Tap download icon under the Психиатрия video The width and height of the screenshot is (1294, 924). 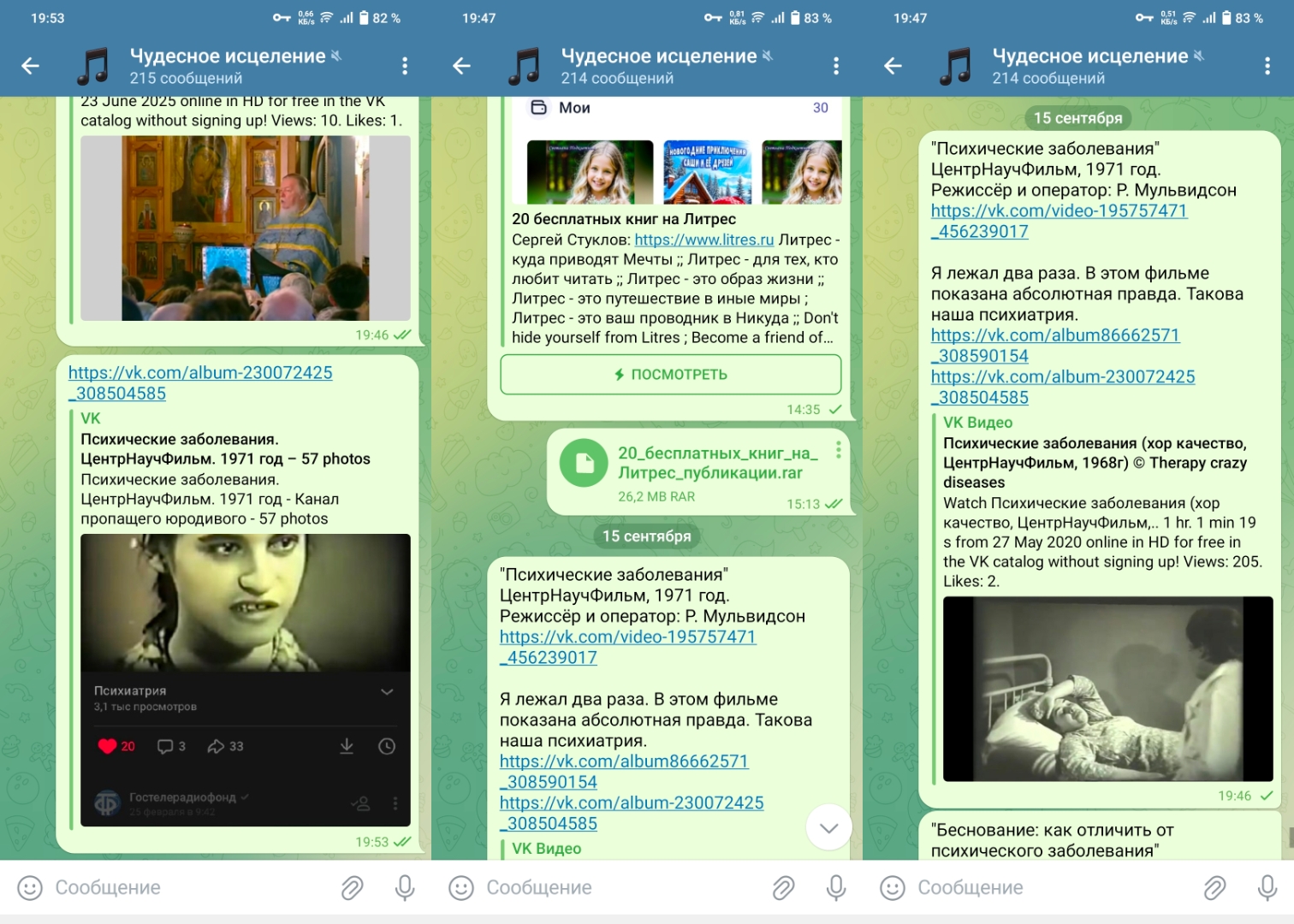point(347,746)
